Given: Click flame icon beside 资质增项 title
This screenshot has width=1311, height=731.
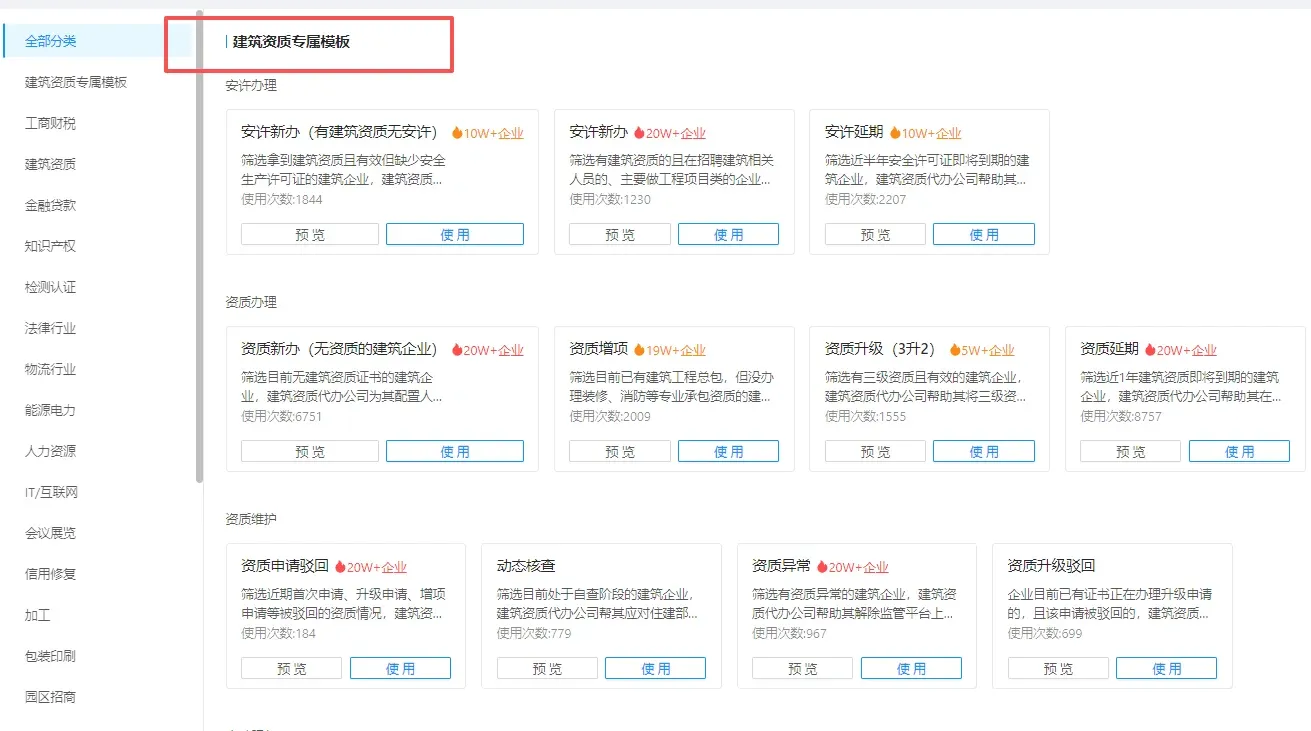Looking at the screenshot, I should click(x=639, y=350).
